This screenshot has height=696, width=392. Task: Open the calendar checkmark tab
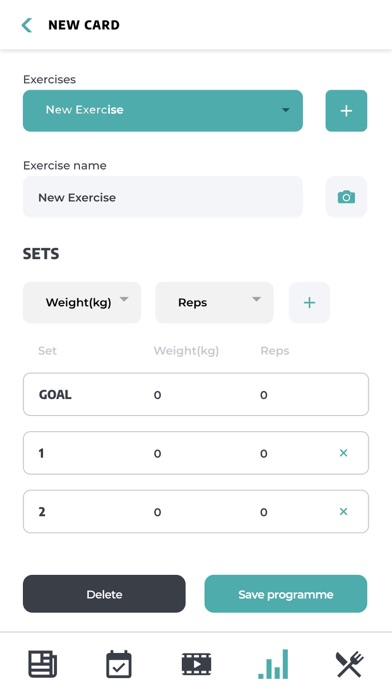[119, 664]
